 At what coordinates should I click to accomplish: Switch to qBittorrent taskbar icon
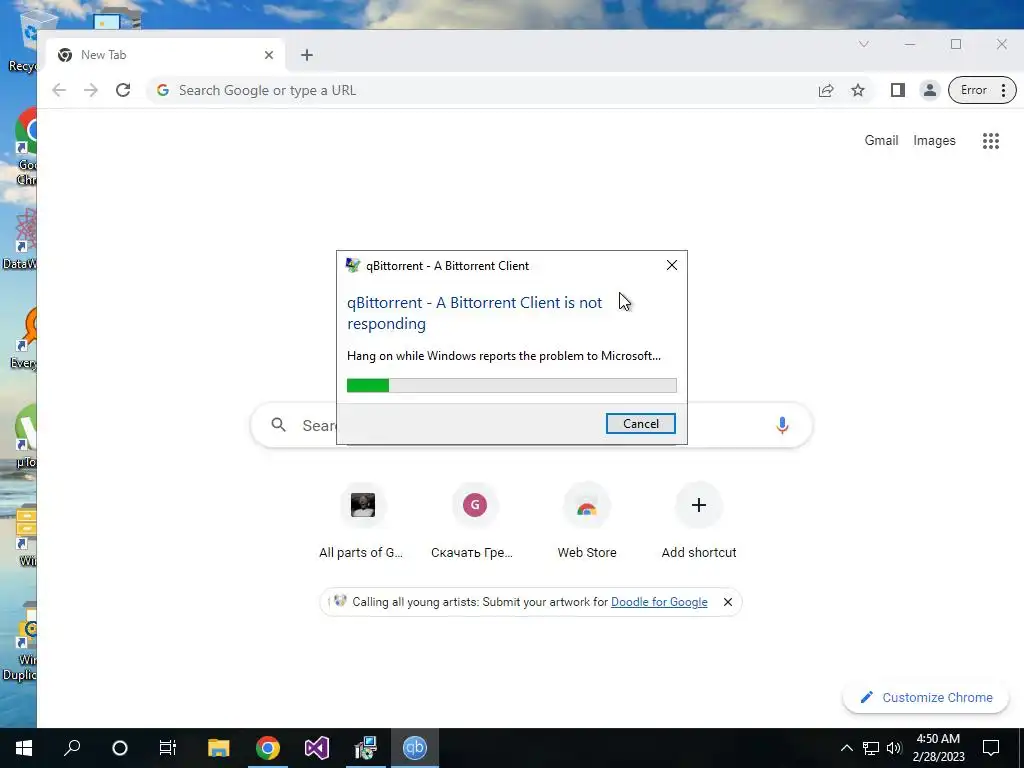(x=415, y=748)
